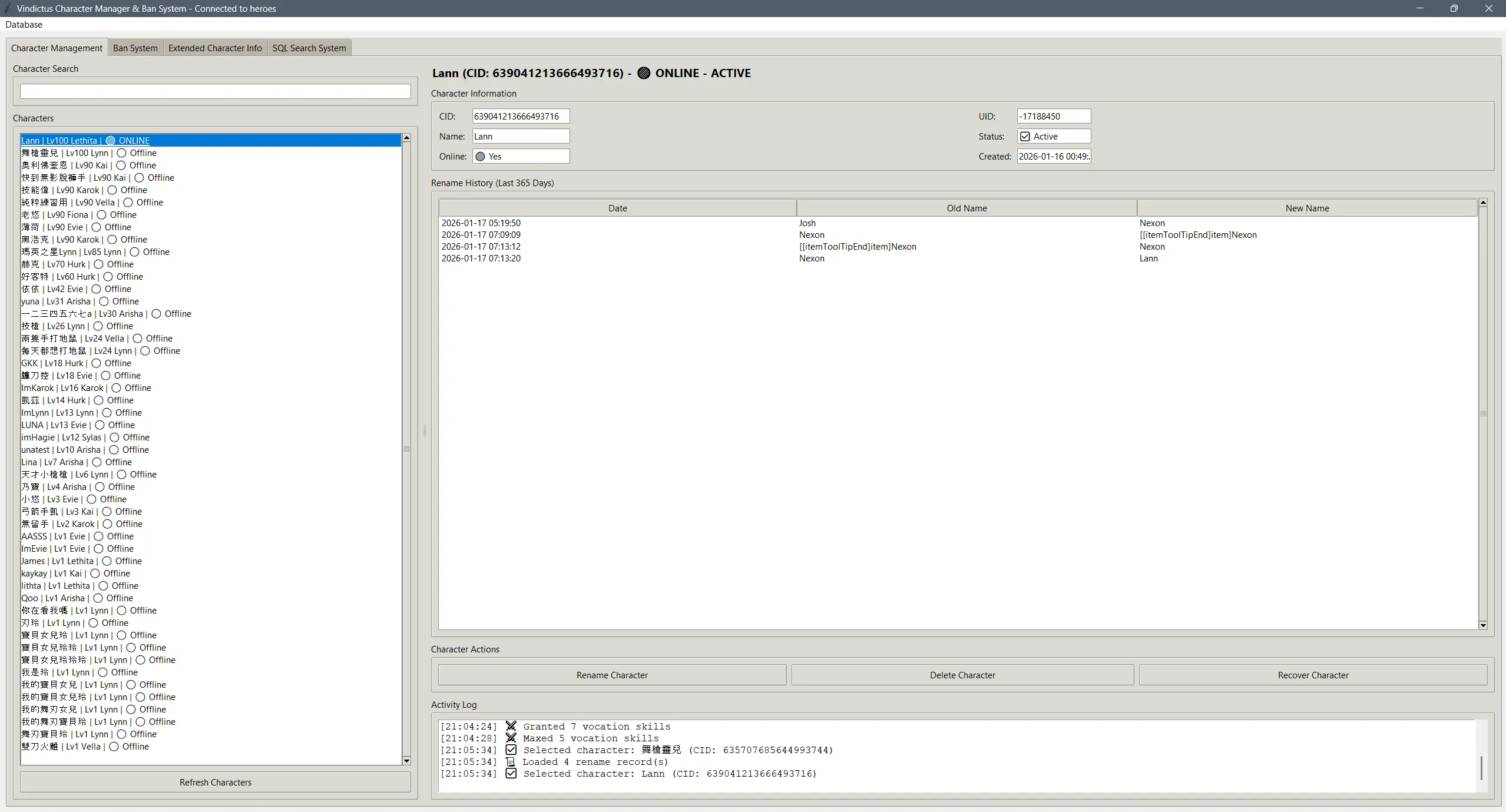Click the offline circle on LUNA Lv13 Evie
The width and height of the screenshot is (1506, 812).
pyautogui.click(x=100, y=425)
